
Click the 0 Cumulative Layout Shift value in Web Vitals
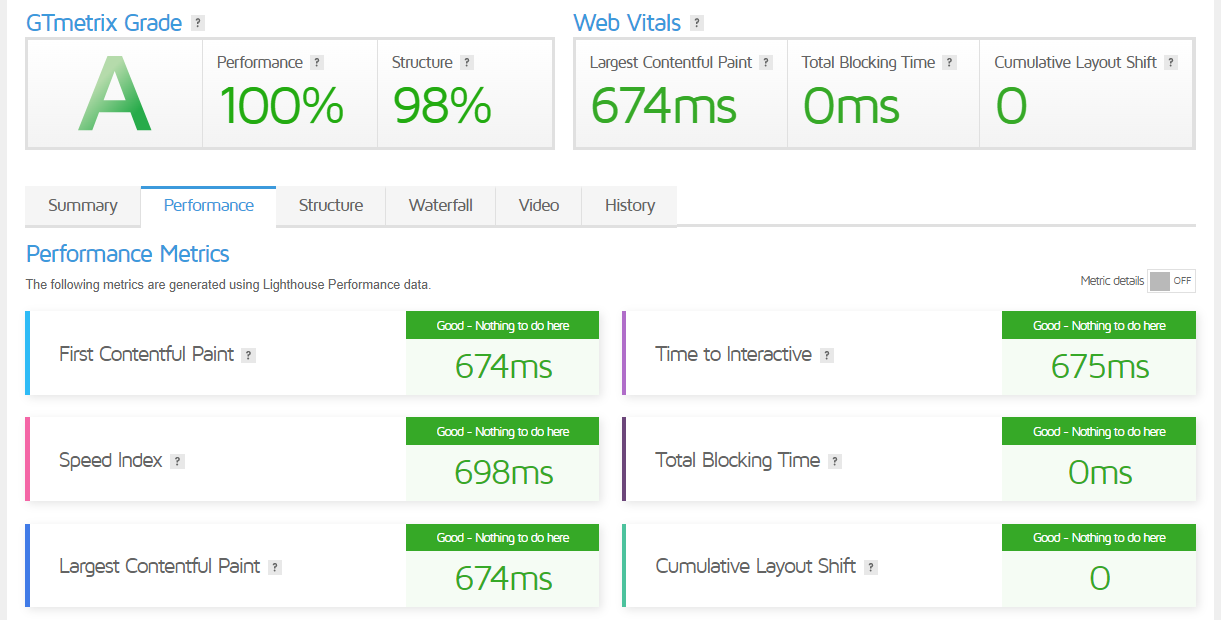point(1012,106)
